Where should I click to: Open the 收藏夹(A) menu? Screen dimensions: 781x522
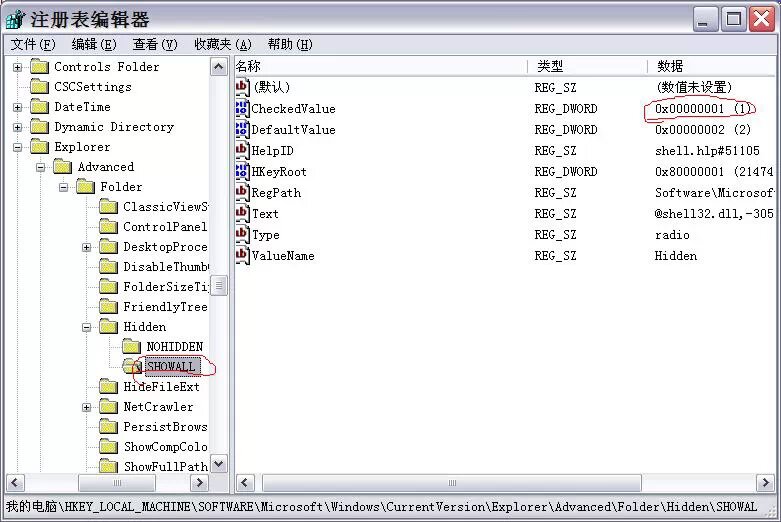[223, 44]
